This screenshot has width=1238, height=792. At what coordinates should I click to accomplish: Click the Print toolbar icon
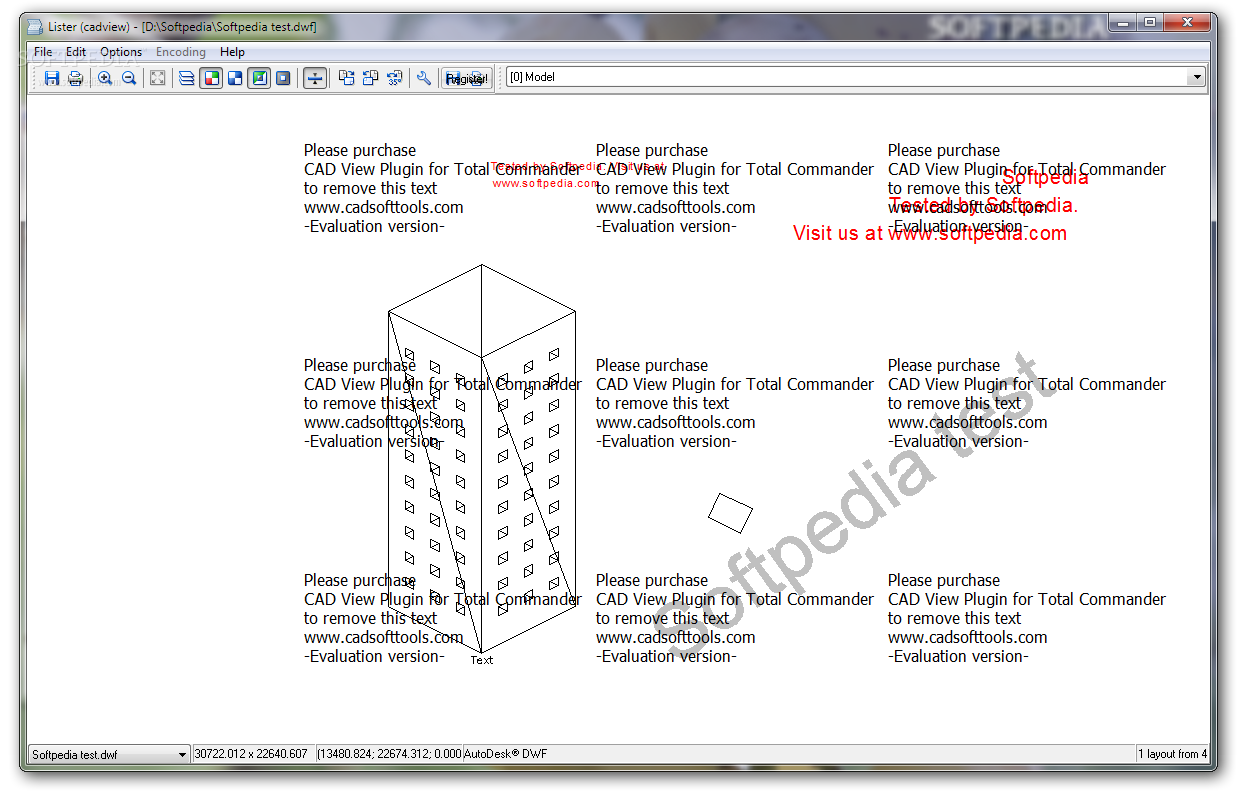tap(75, 78)
